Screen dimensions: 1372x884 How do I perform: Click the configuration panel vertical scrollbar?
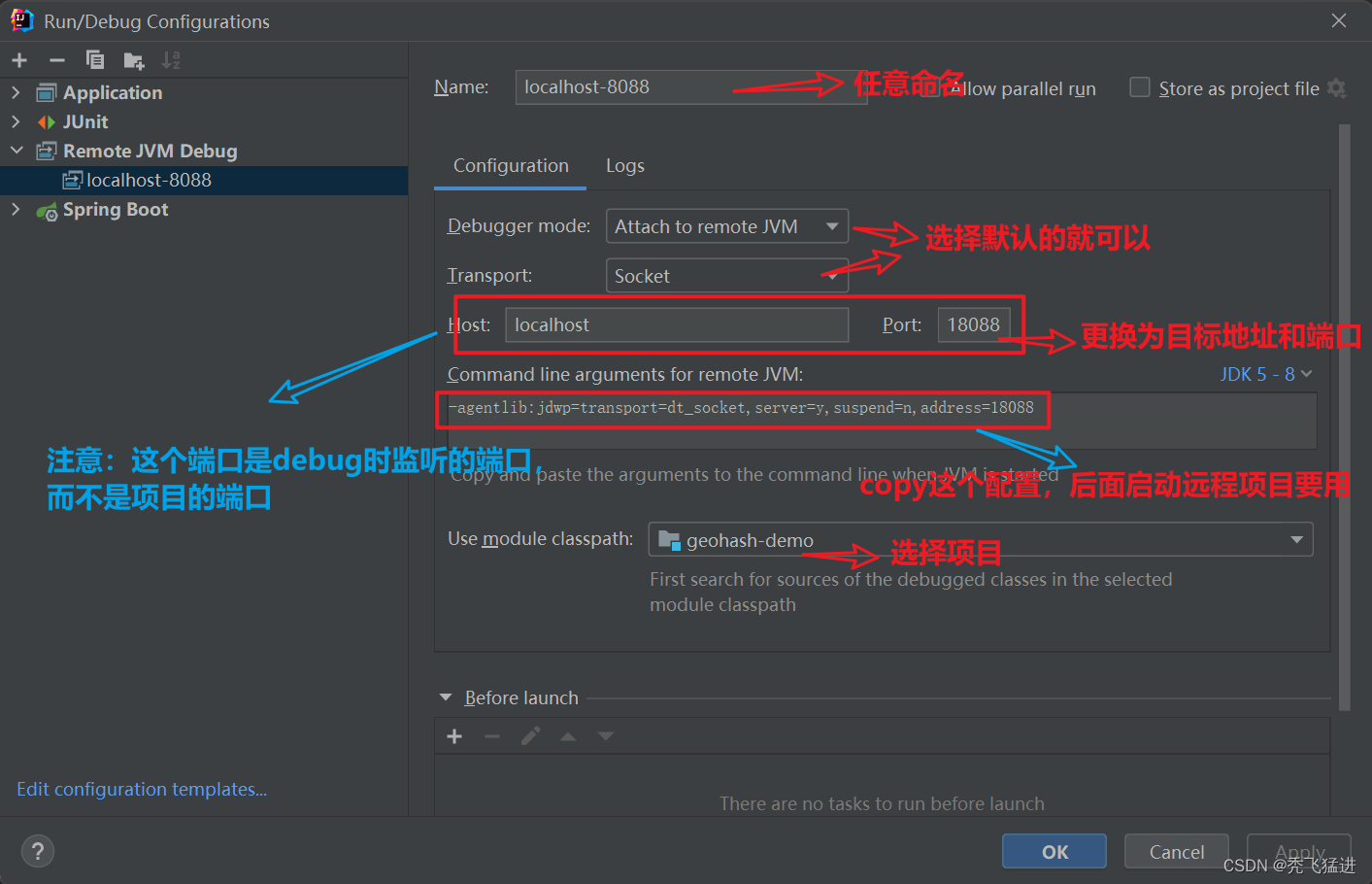pyautogui.click(x=1345, y=418)
